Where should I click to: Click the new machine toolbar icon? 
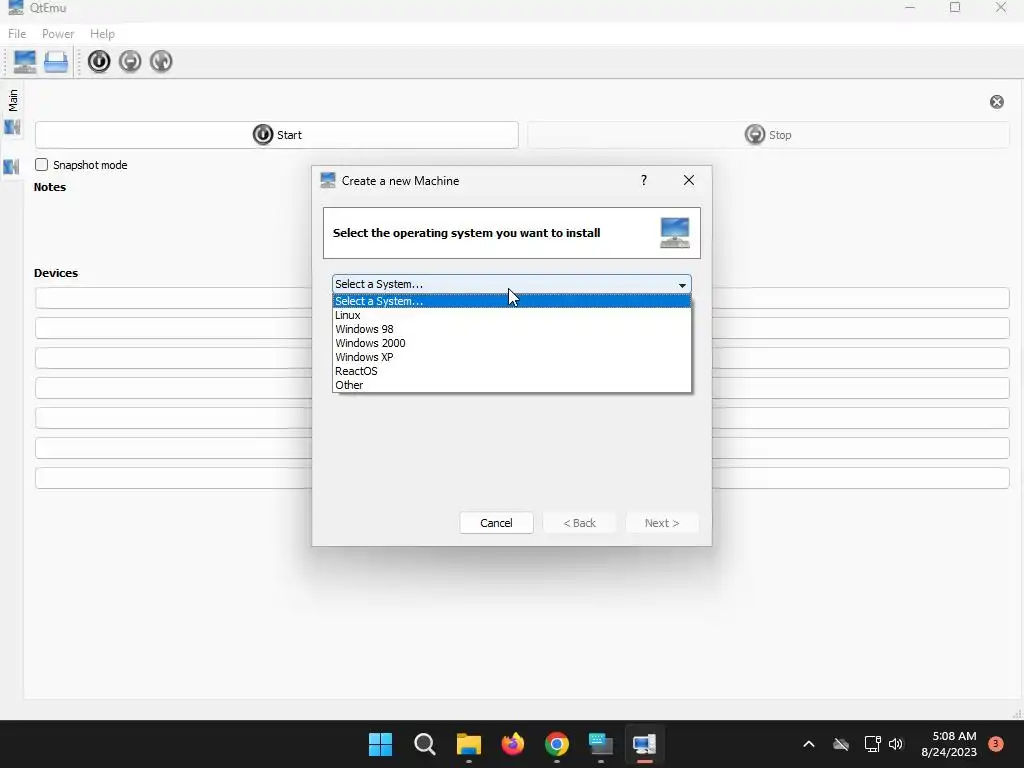point(25,61)
